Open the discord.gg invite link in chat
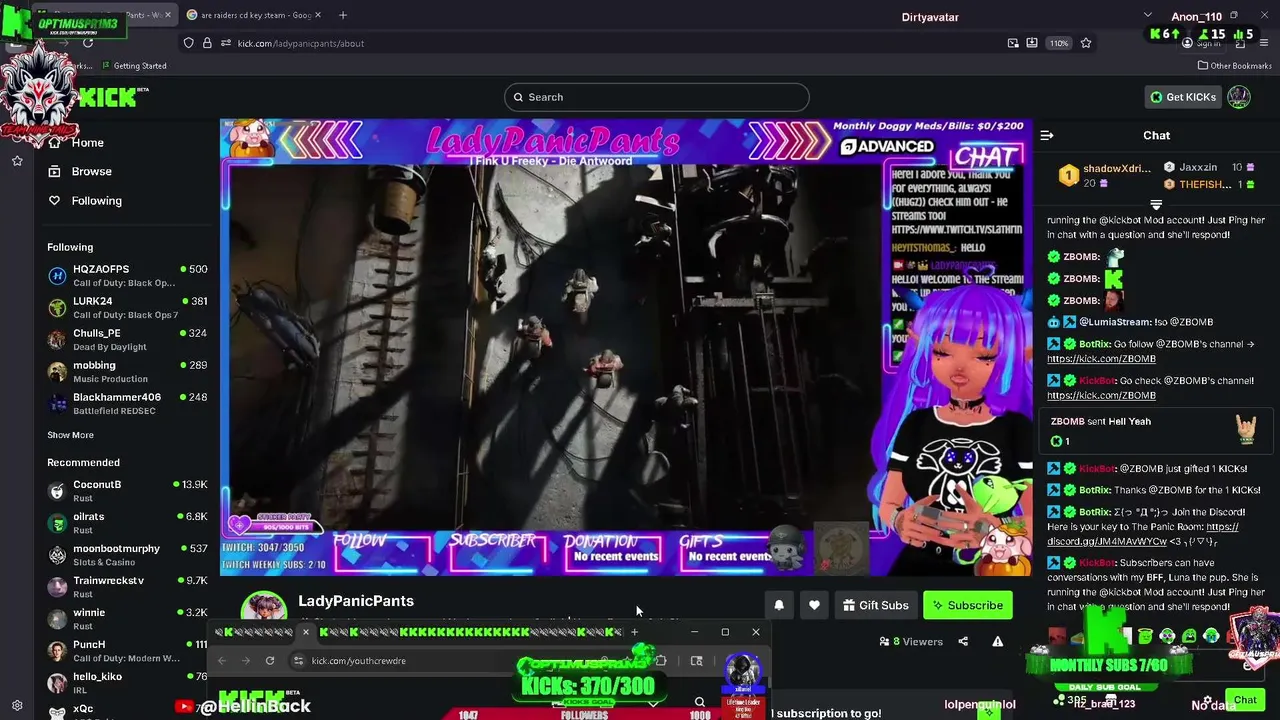This screenshot has height=720, width=1280. click(x=1143, y=534)
